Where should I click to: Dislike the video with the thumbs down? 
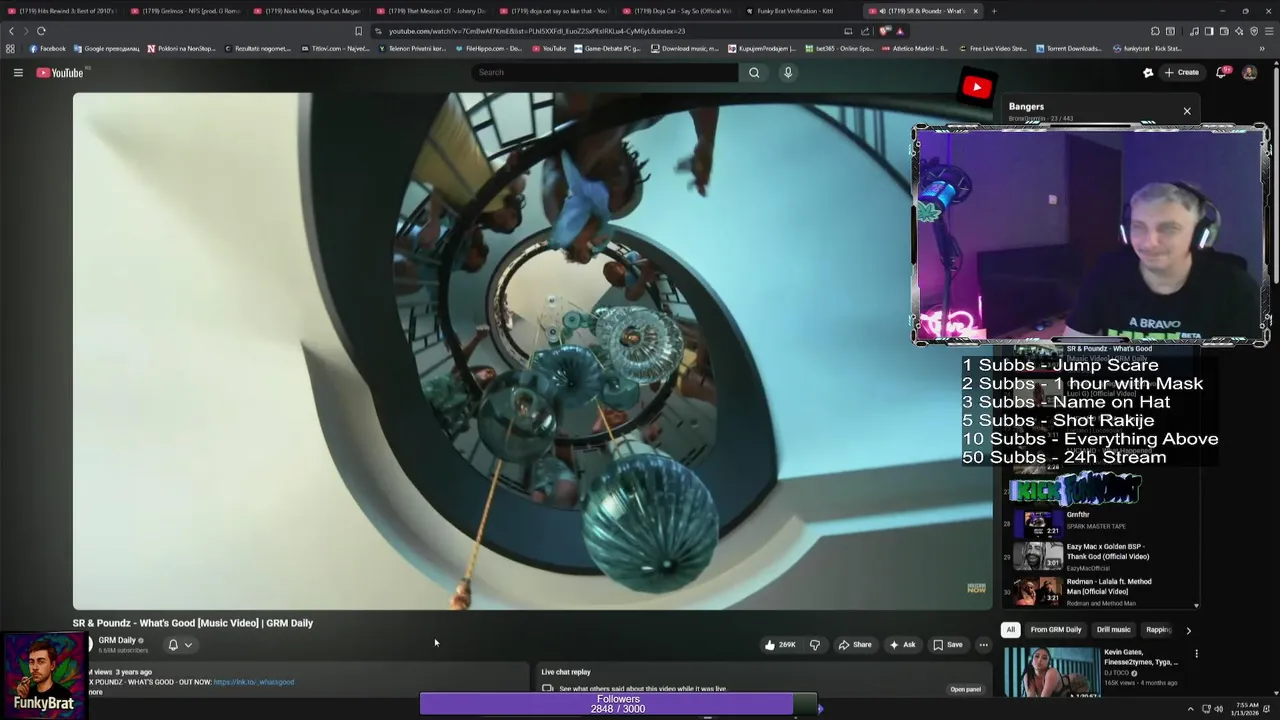(x=814, y=645)
